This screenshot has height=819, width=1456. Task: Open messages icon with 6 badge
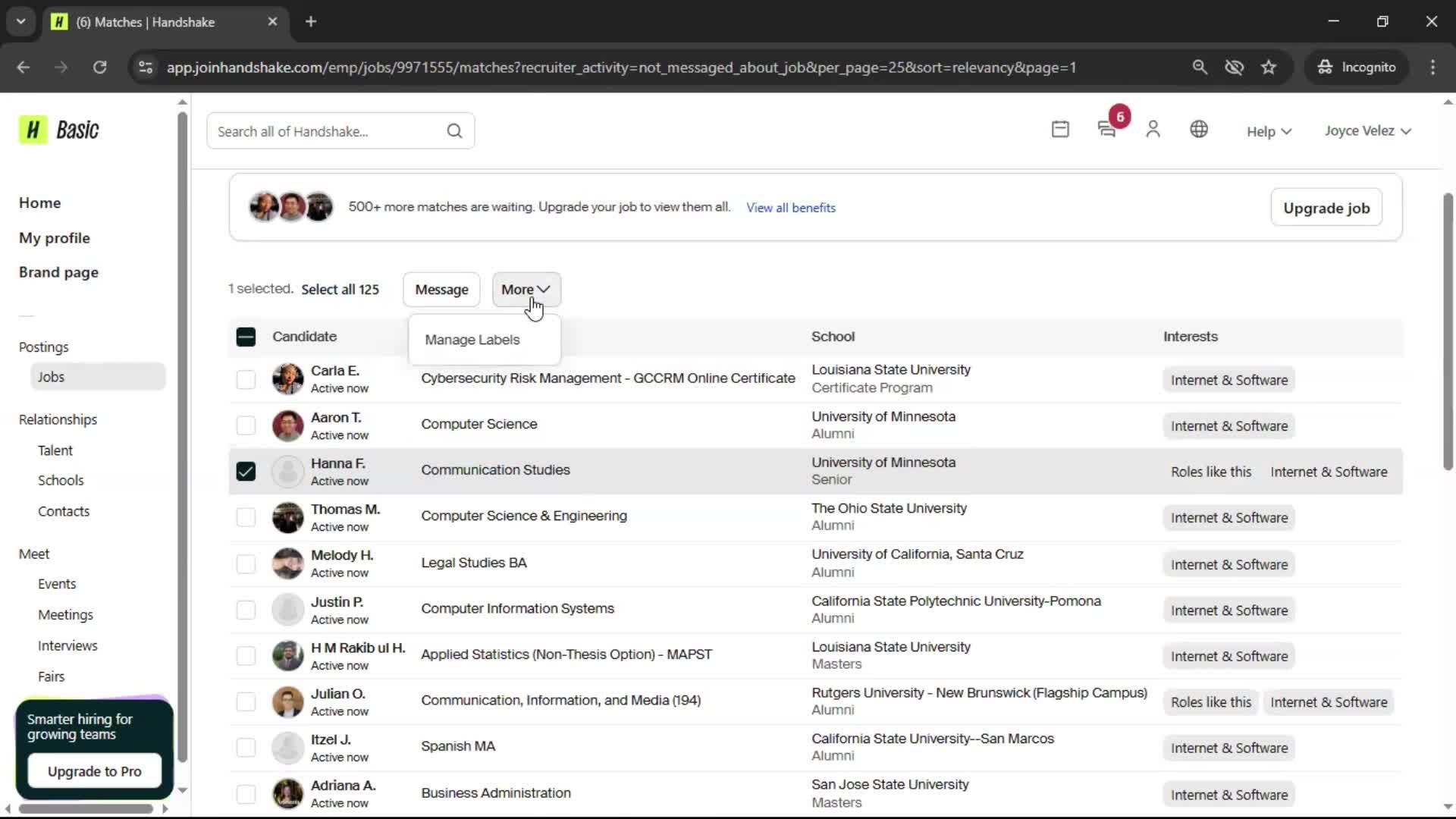pos(1108,130)
